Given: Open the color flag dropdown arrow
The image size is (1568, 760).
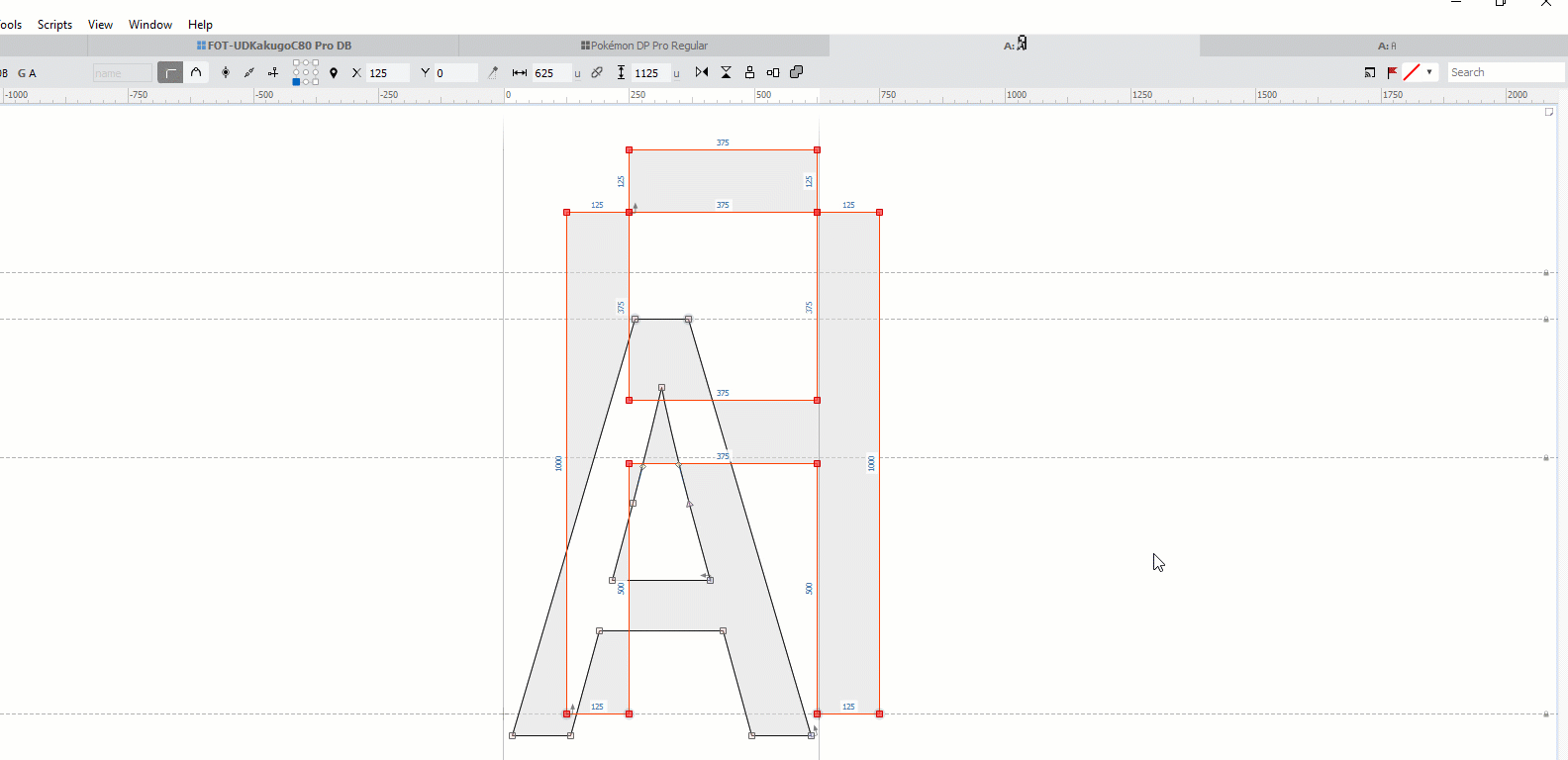Looking at the screenshot, I should click(x=1429, y=72).
